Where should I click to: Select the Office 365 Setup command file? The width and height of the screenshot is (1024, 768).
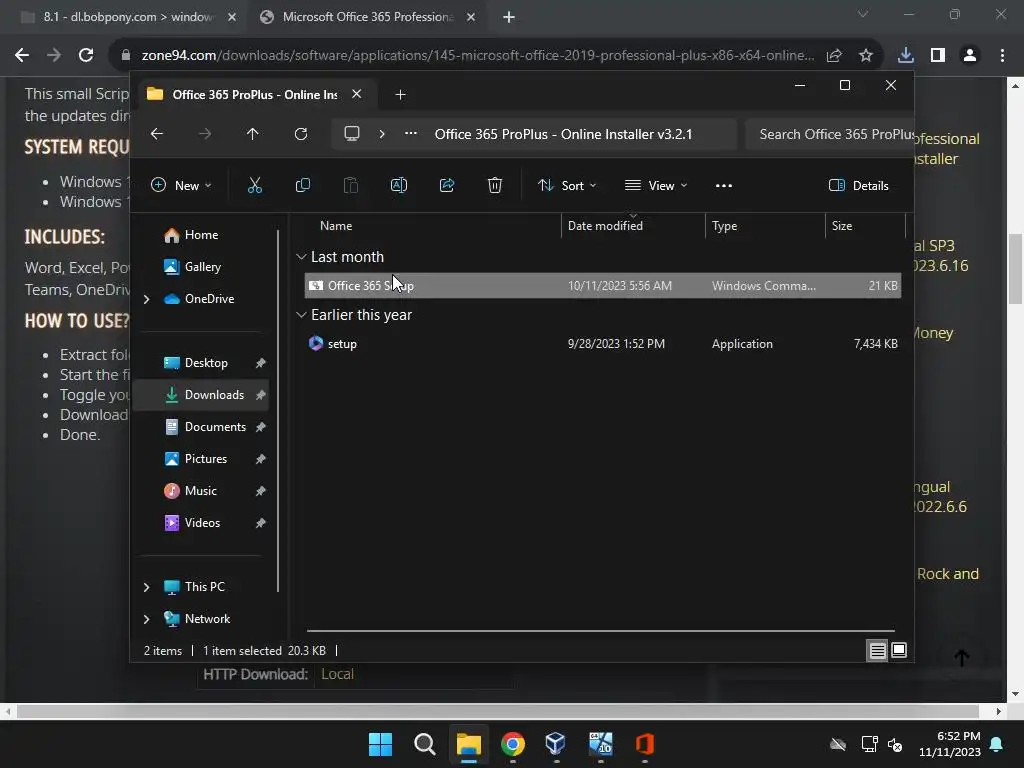(602, 286)
